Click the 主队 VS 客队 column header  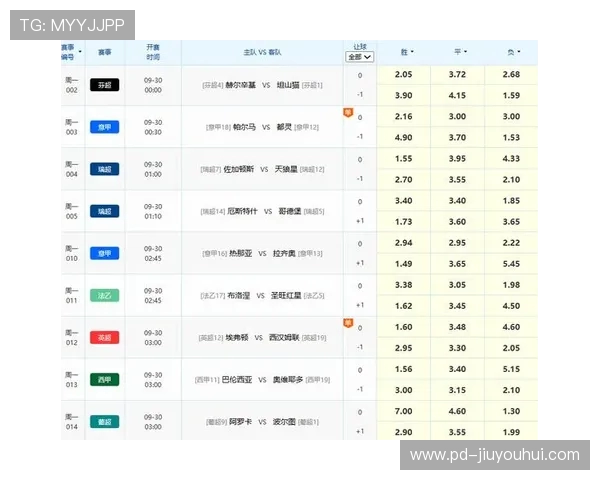pos(262,52)
